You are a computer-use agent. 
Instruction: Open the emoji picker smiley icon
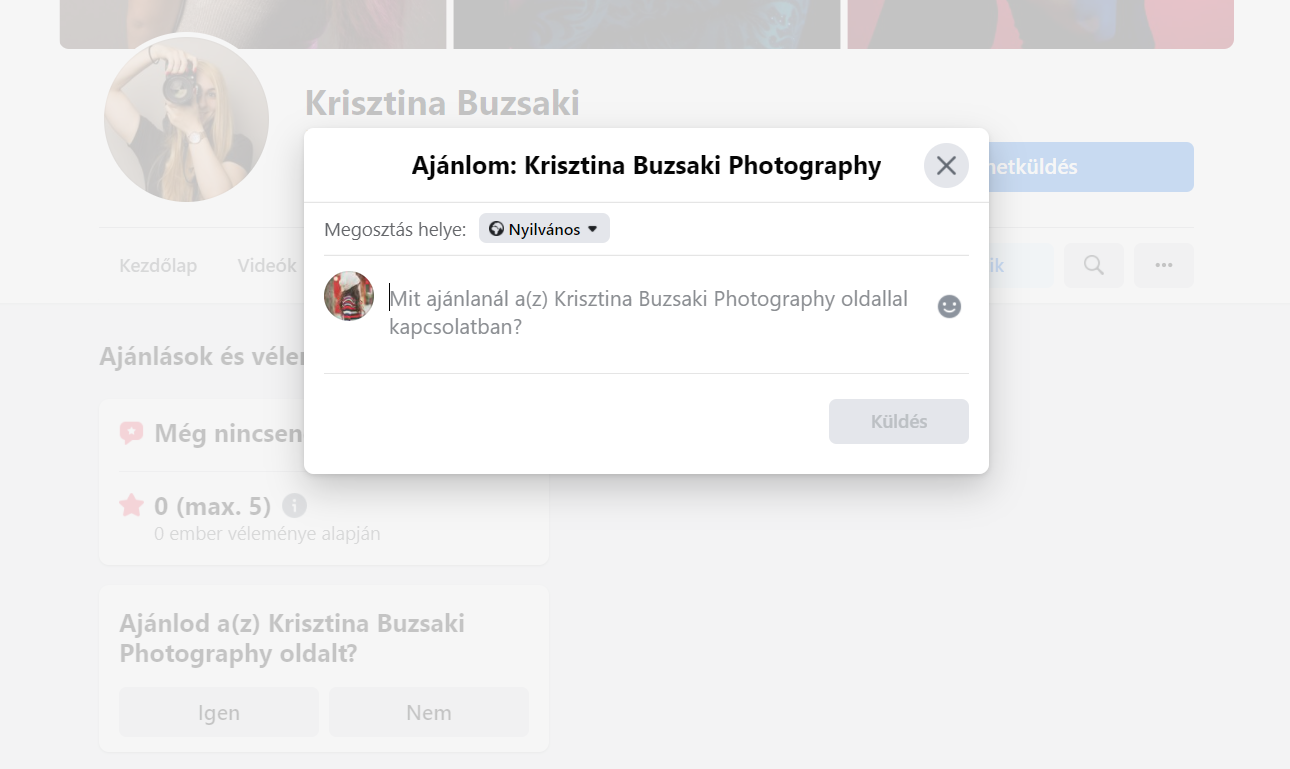click(949, 307)
